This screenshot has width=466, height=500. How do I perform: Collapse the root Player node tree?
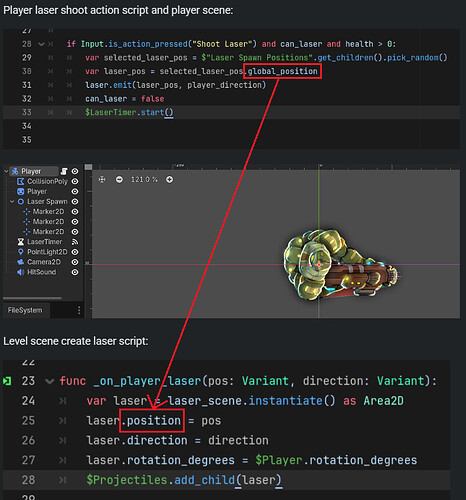6,171
